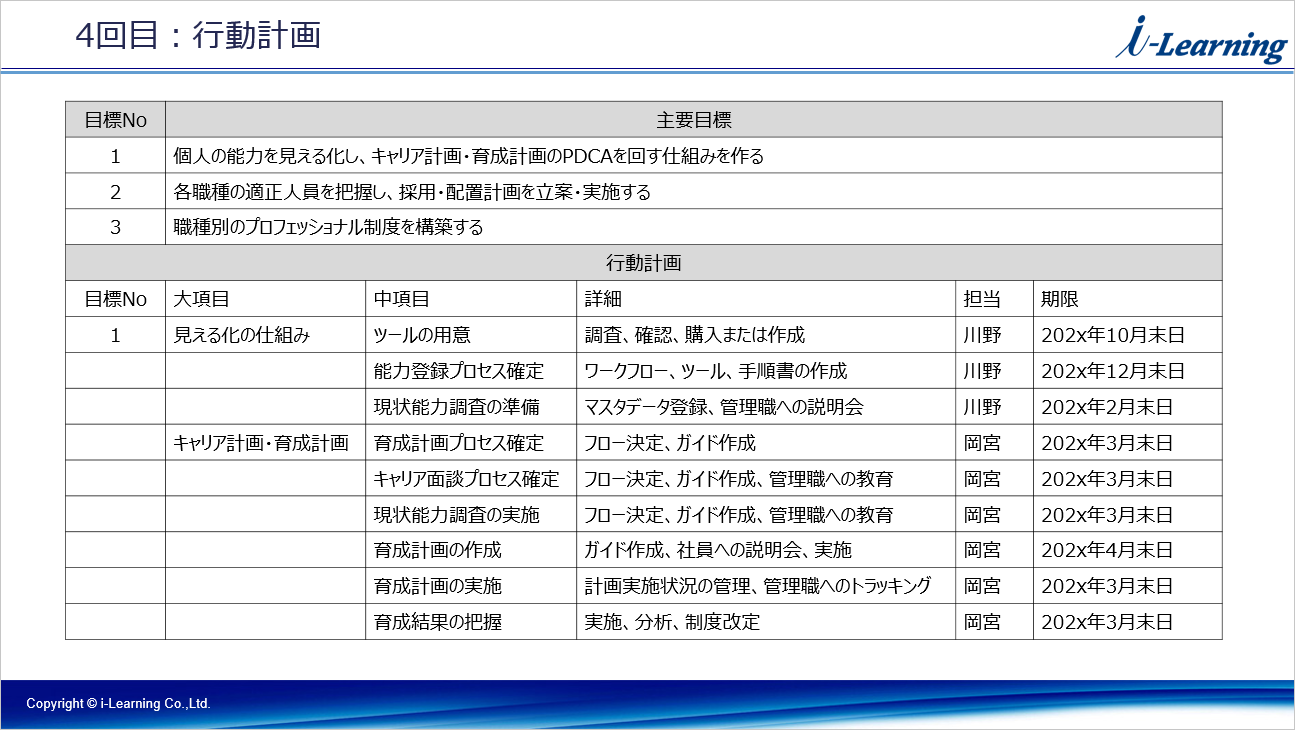The image size is (1295, 730).
Task: Click the Copyright i-Learning Co.,Ltd. footer text
Action: 118,704
